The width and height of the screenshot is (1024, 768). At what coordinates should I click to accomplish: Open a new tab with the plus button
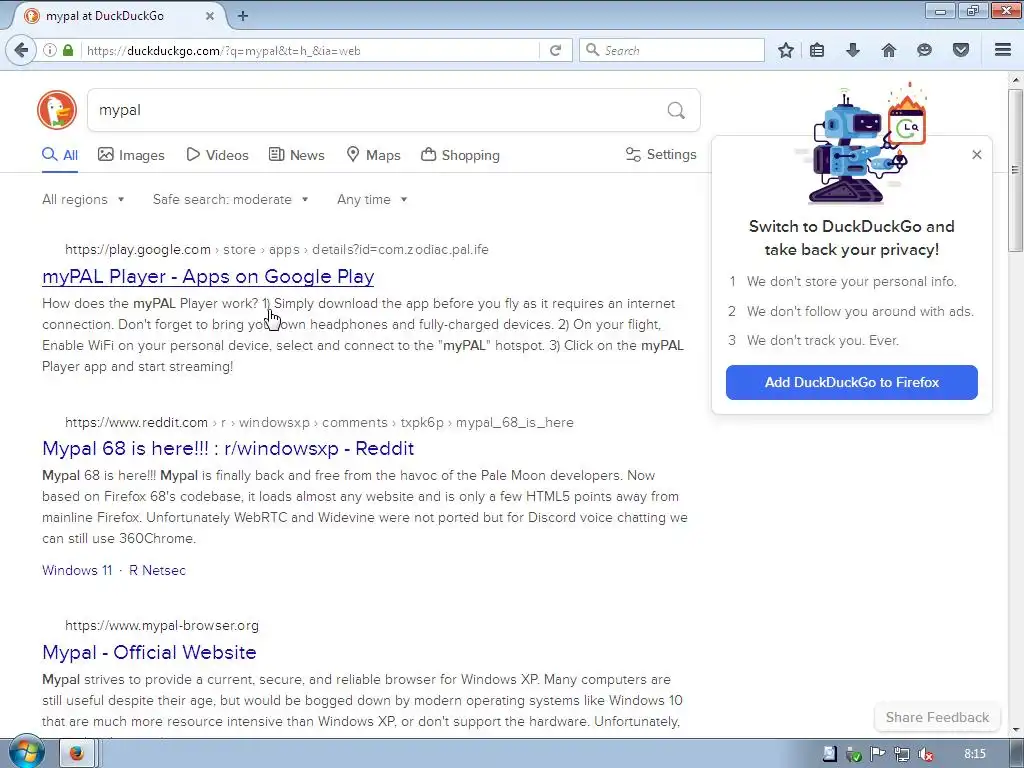pos(243,16)
